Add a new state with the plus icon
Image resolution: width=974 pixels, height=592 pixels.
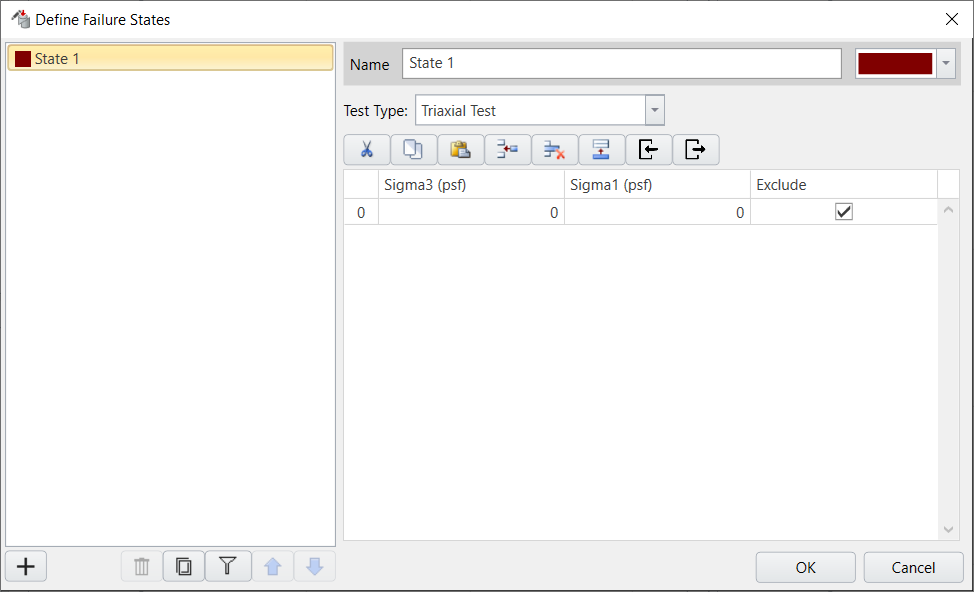25,566
